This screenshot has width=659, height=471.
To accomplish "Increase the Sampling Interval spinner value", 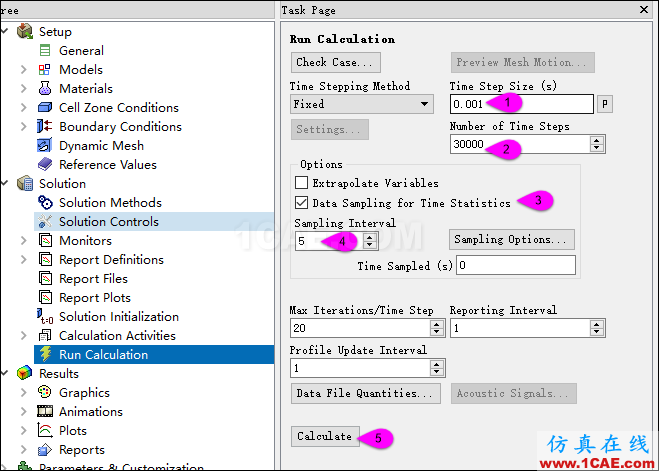I will [369, 237].
